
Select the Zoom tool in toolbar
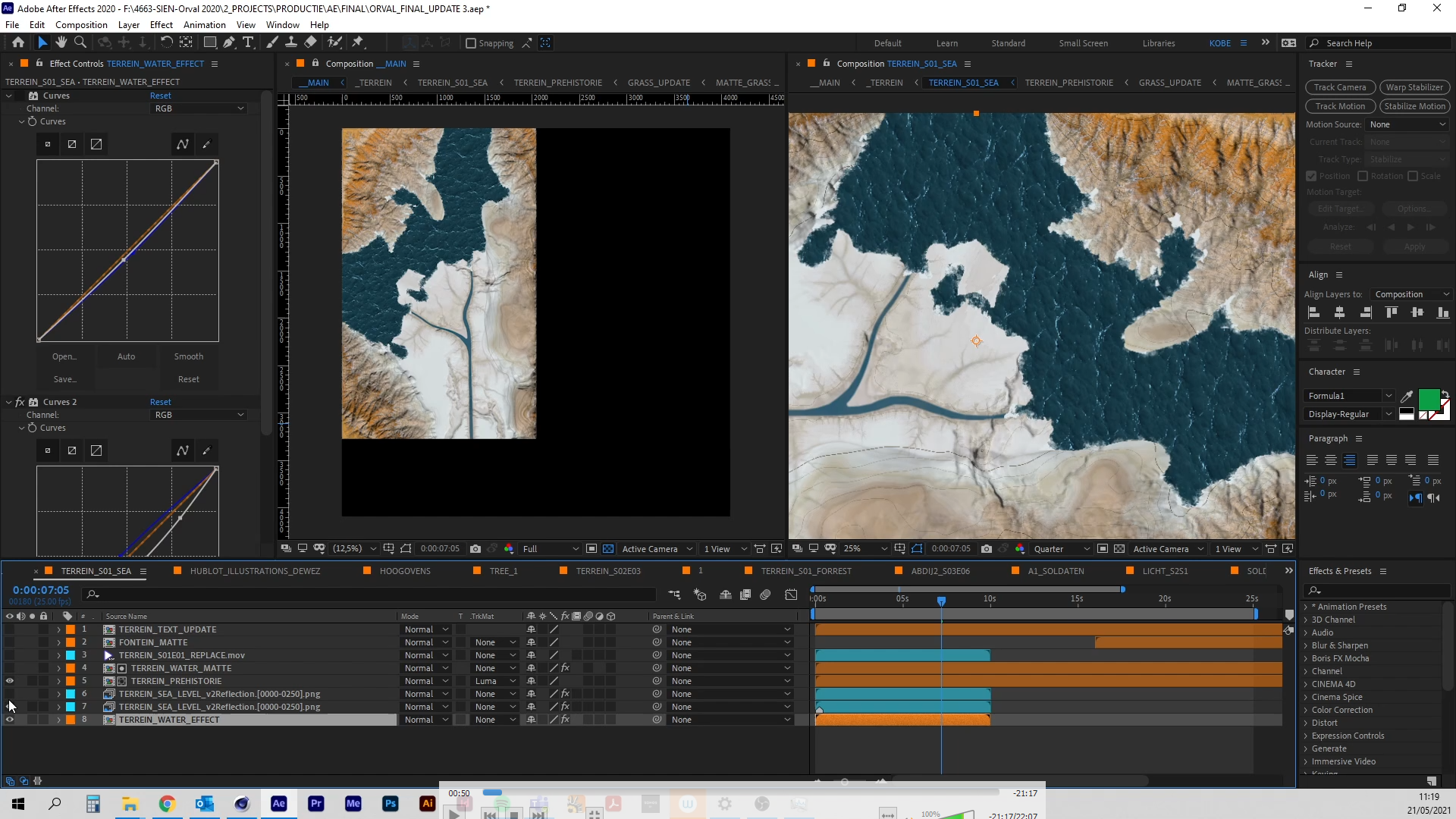pyautogui.click(x=80, y=42)
